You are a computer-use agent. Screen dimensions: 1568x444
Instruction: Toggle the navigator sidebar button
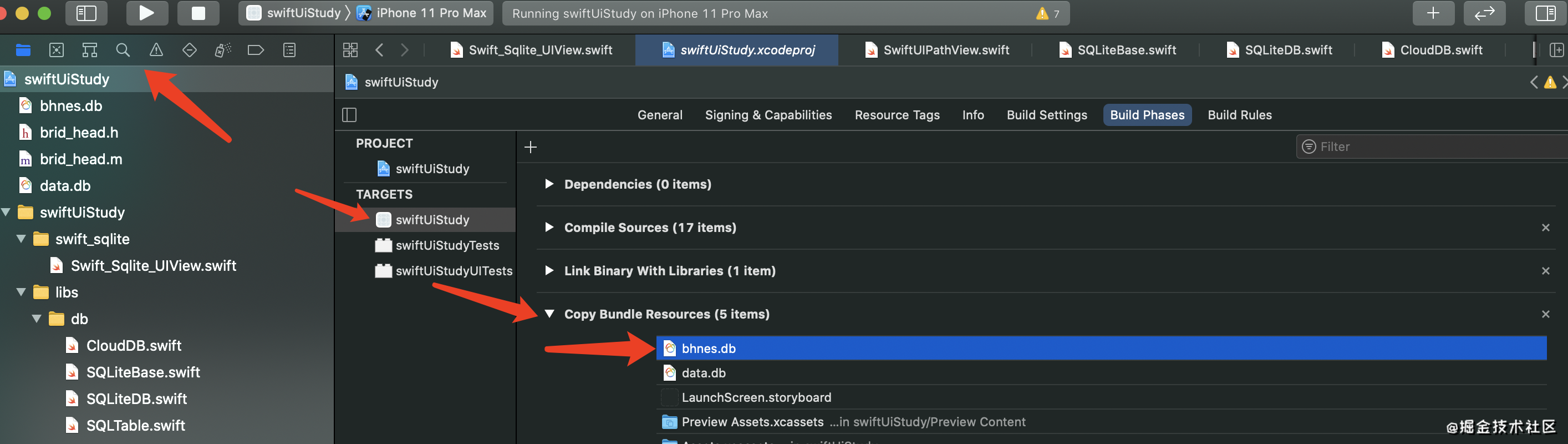(x=86, y=13)
